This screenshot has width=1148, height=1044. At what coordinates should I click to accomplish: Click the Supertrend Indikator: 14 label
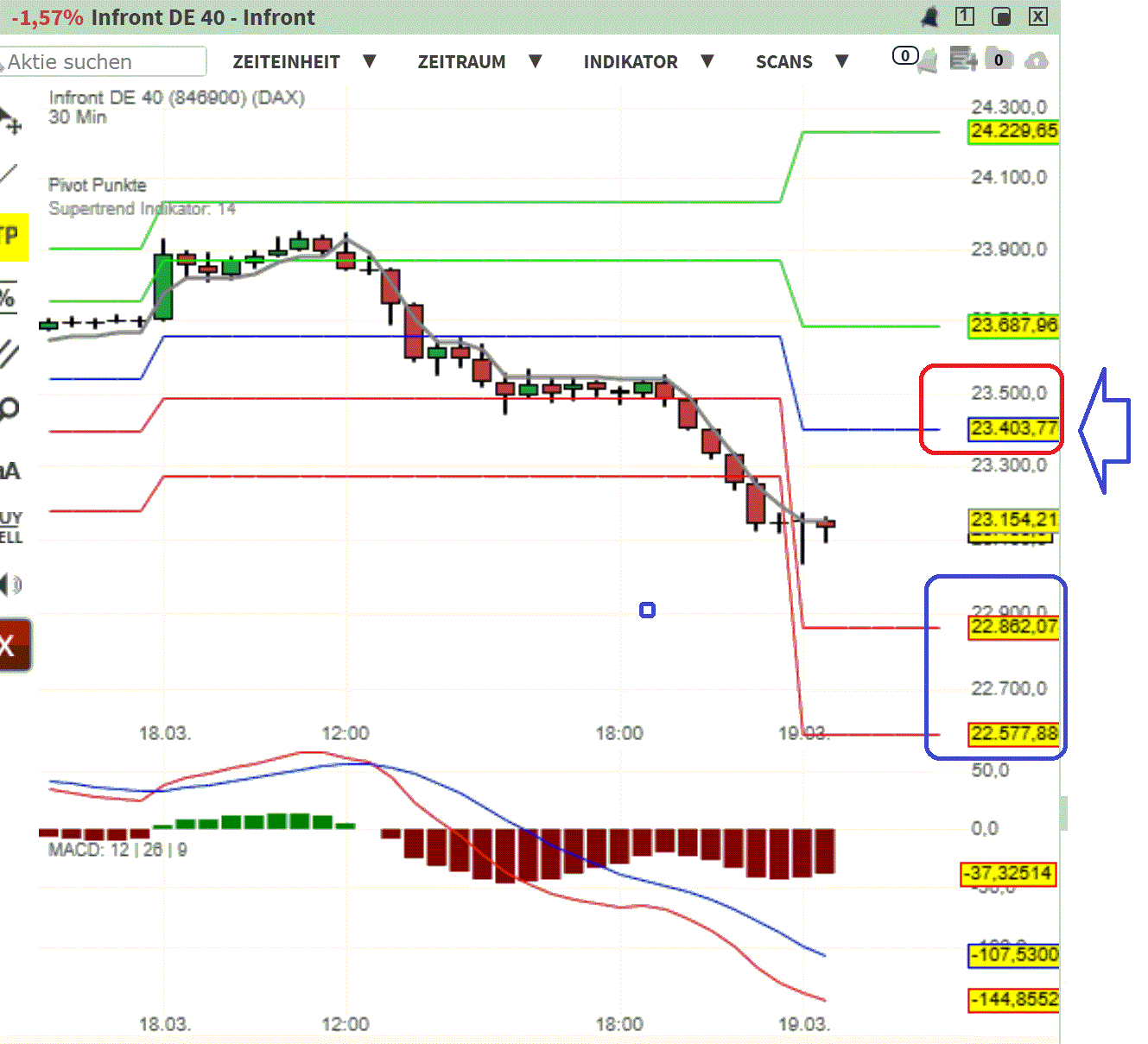pos(142,208)
